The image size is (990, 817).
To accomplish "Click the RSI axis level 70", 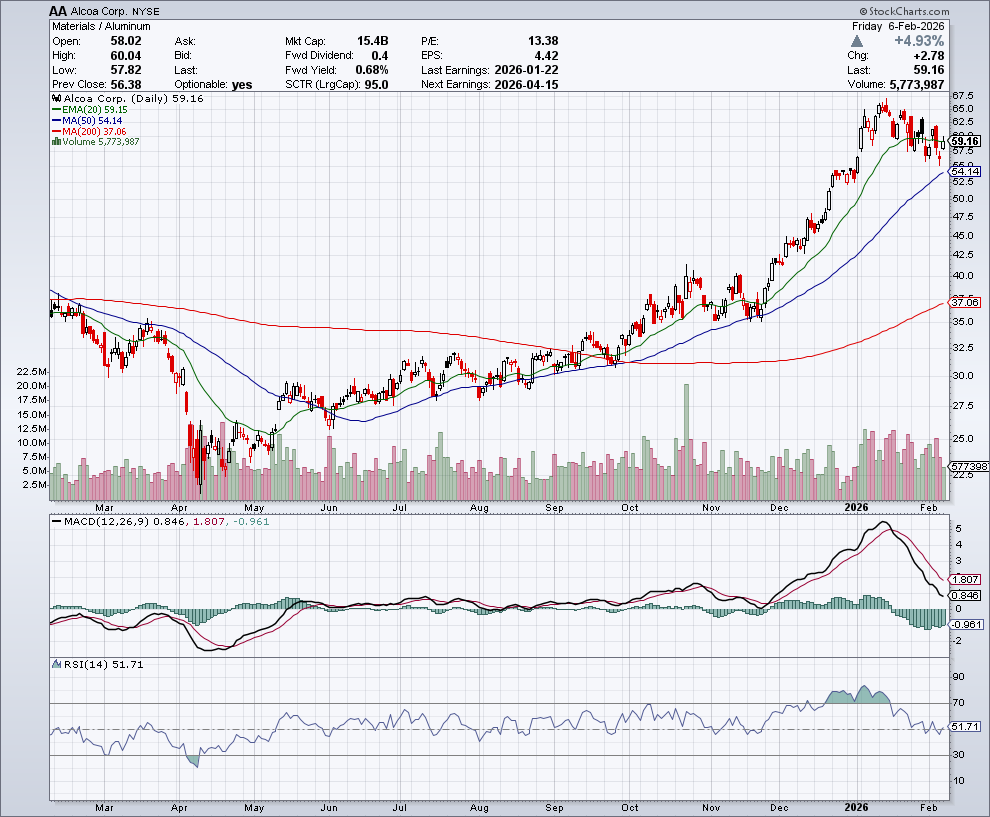I will click(958, 703).
